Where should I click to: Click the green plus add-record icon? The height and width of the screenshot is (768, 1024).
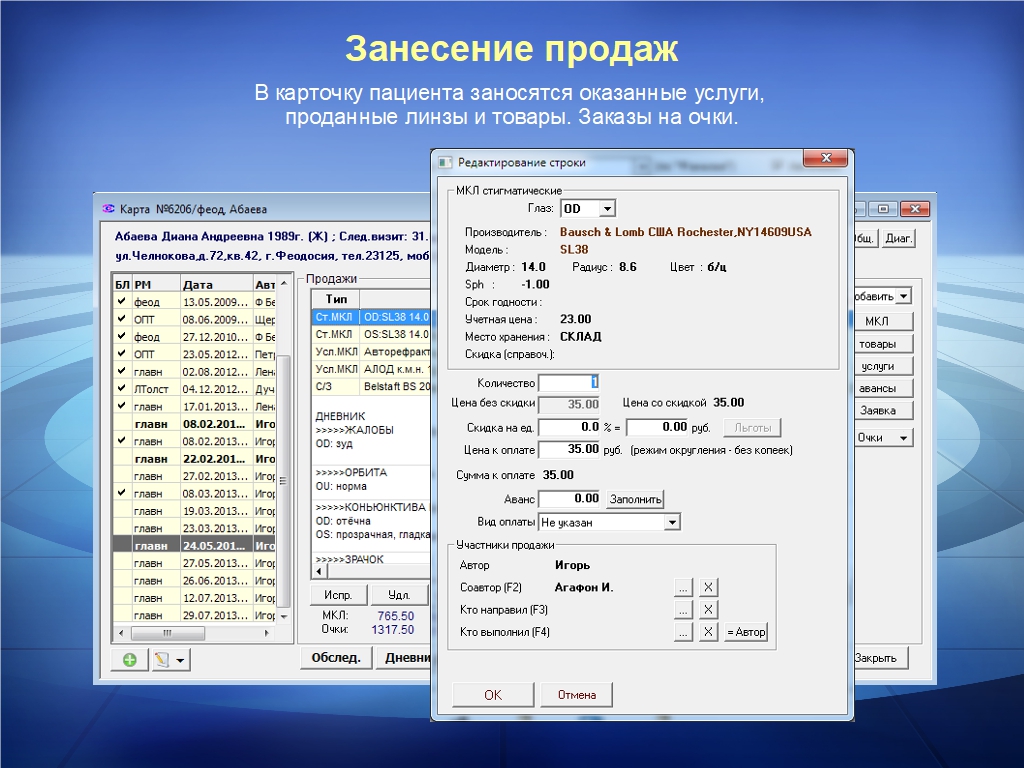tap(129, 660)
